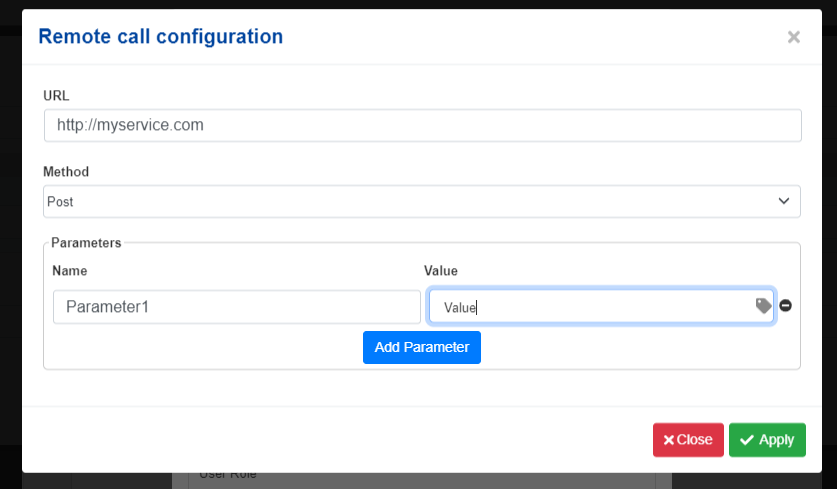This screenshot has height=489, width=837.
Task: Click the Remote call configuration title
Action: point(161,37)
